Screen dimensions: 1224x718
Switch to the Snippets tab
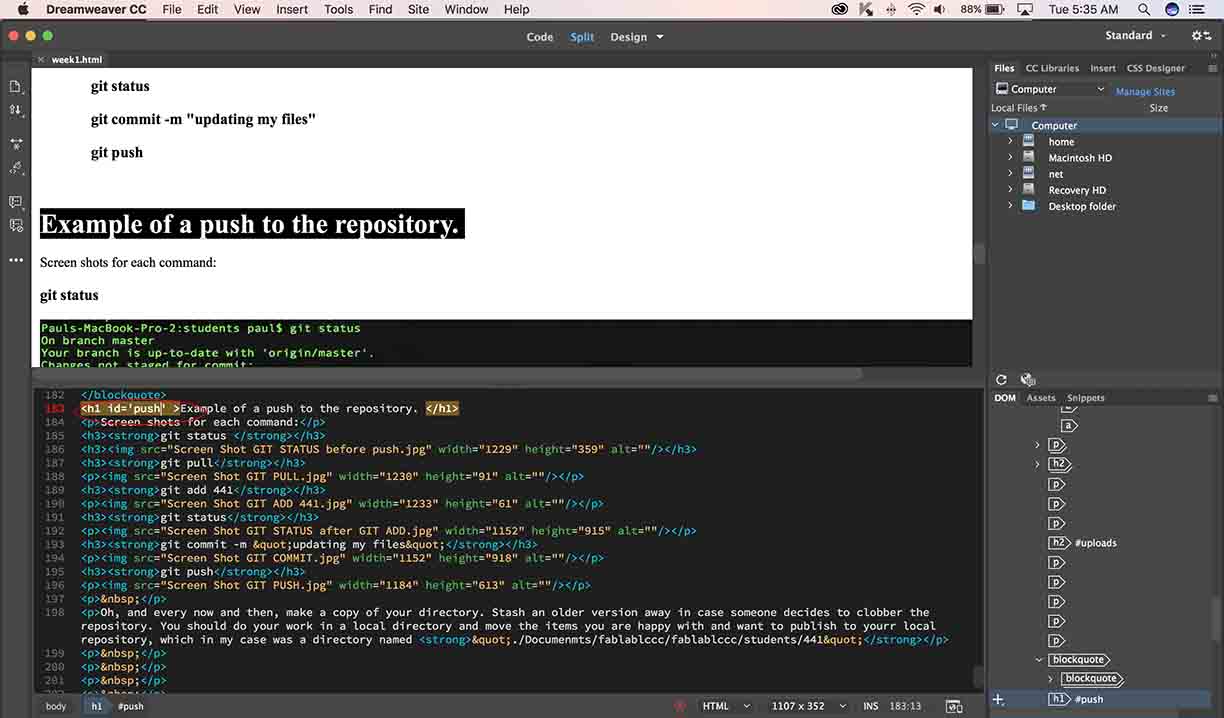click(1085, 398)
